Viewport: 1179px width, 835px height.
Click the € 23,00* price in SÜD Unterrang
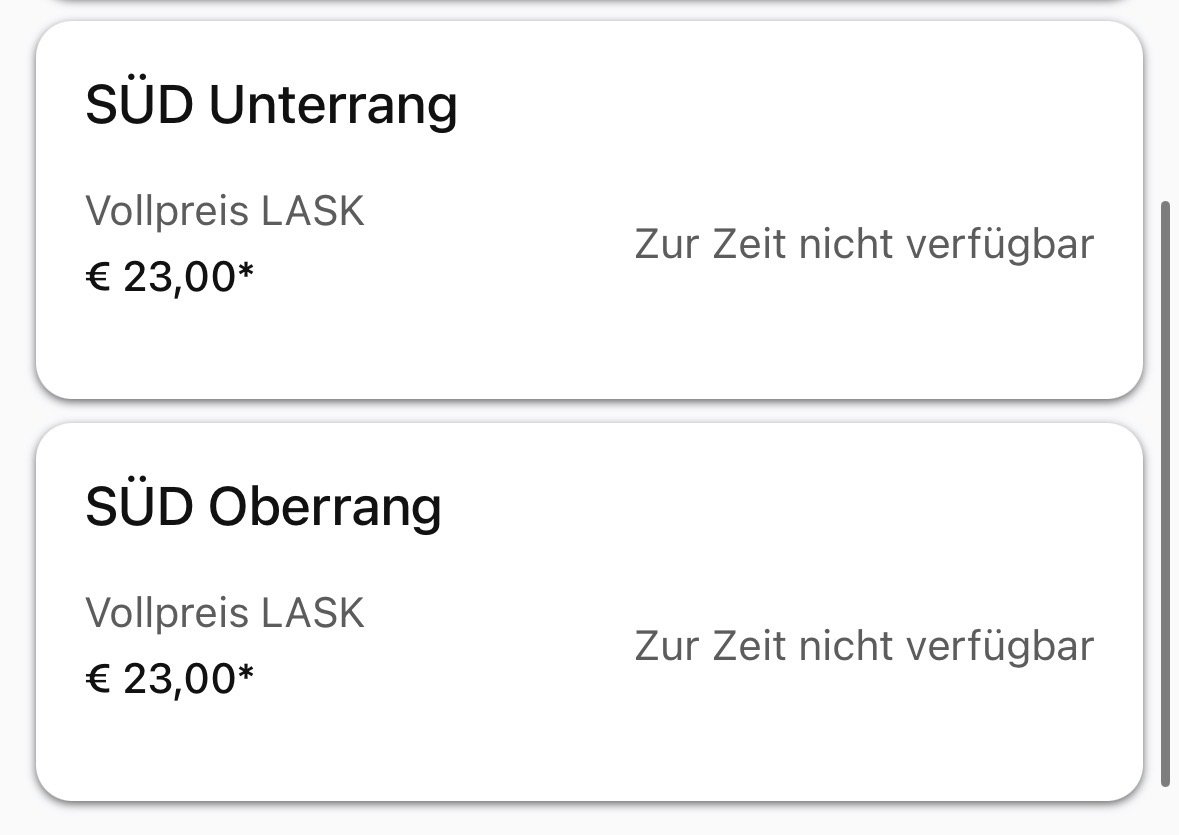click(x=169, y=278)
